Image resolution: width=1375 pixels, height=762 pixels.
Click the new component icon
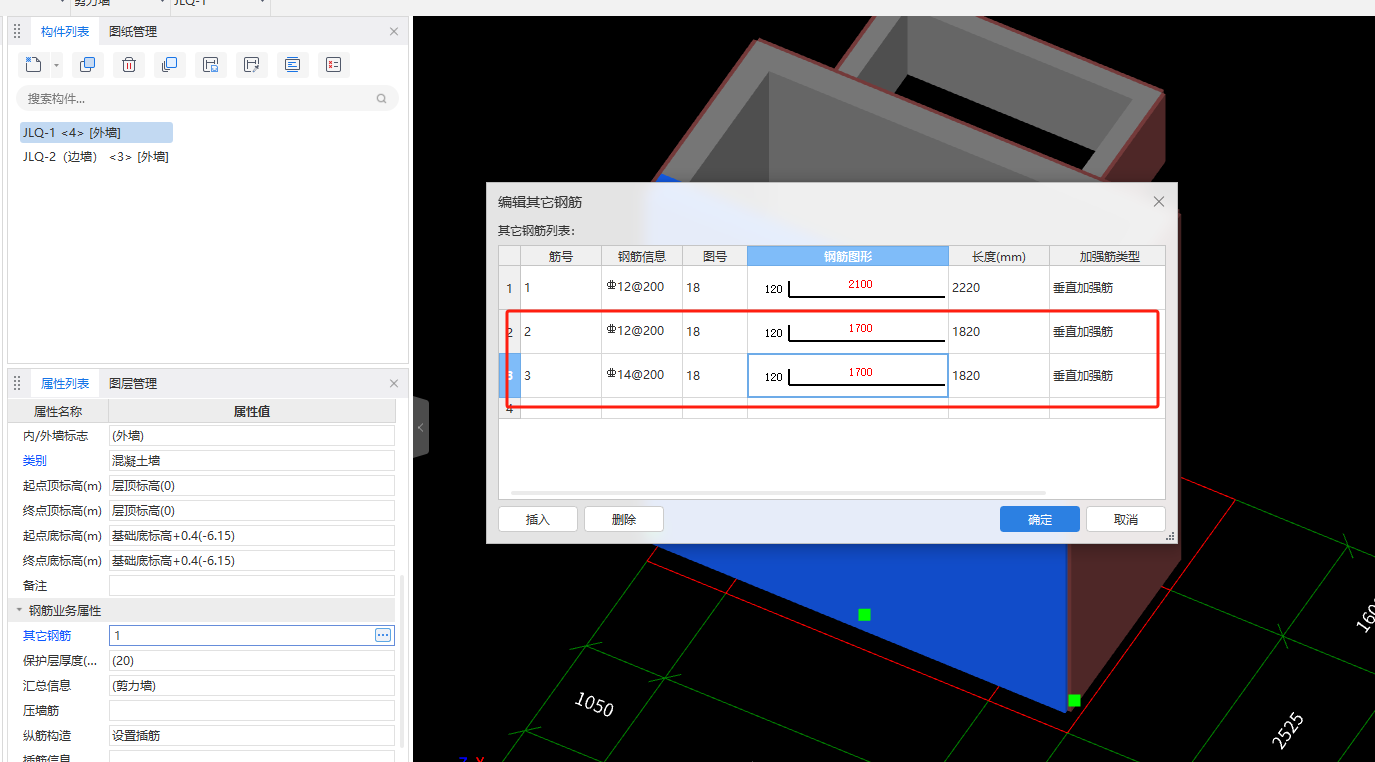click(x=33, y=65)
